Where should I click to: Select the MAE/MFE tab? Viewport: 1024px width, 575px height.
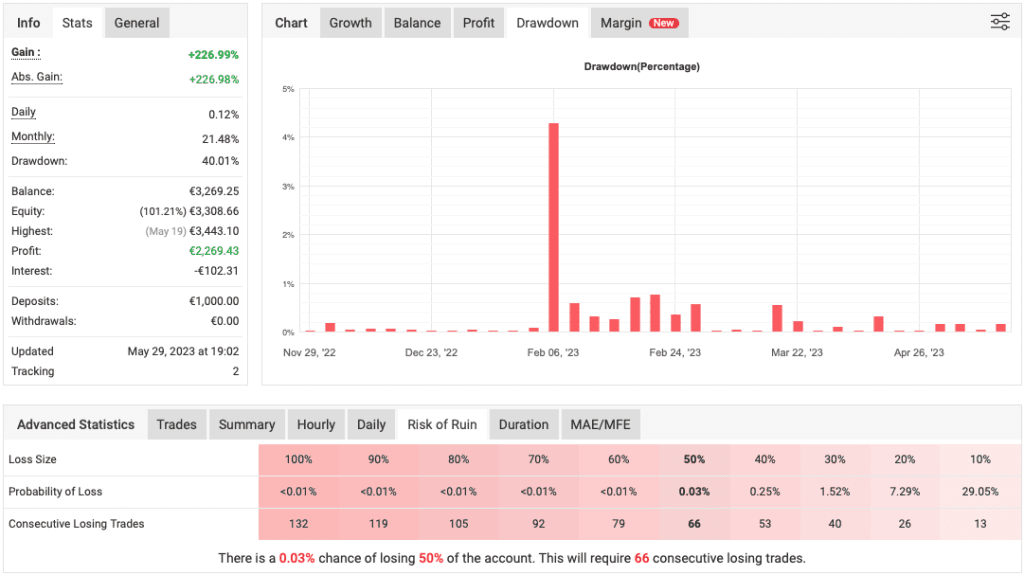click(600, 424)
